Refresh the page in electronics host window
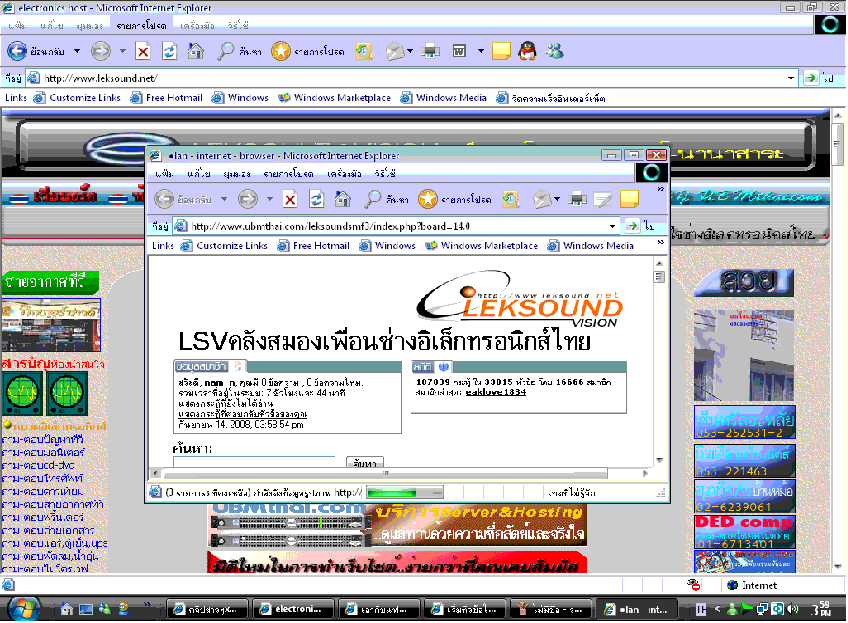The width and height of the screenshot is (848, 623). click(x=169, y=51)
